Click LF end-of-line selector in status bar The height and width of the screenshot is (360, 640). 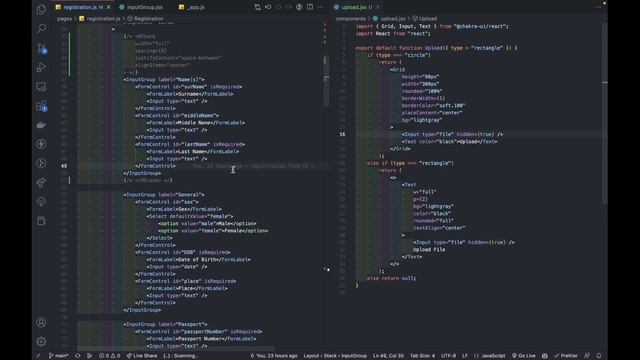pyautogui.click(x=465, y=356)
